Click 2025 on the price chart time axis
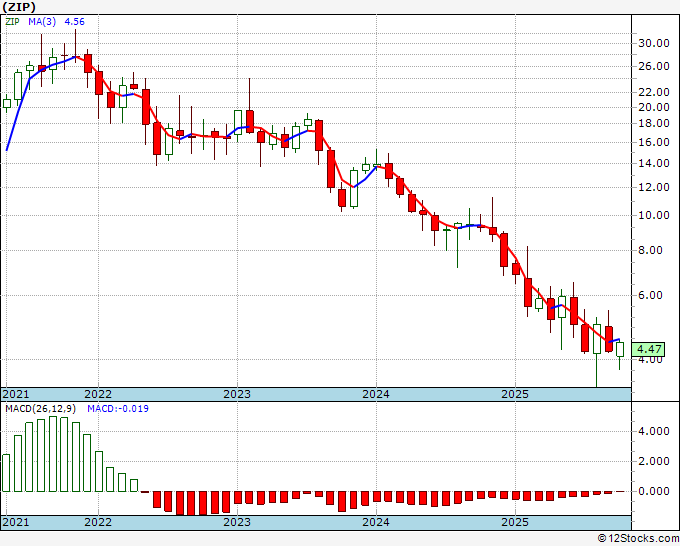 coord(515,394)
